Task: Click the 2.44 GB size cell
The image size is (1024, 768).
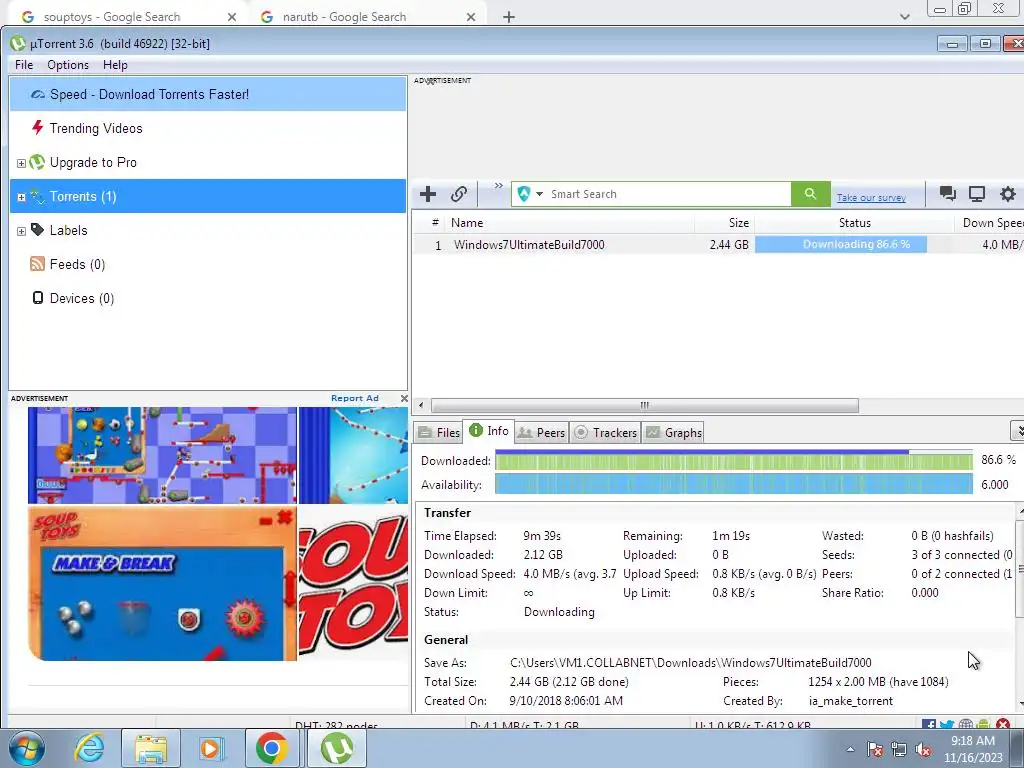Action: (729, 245)
